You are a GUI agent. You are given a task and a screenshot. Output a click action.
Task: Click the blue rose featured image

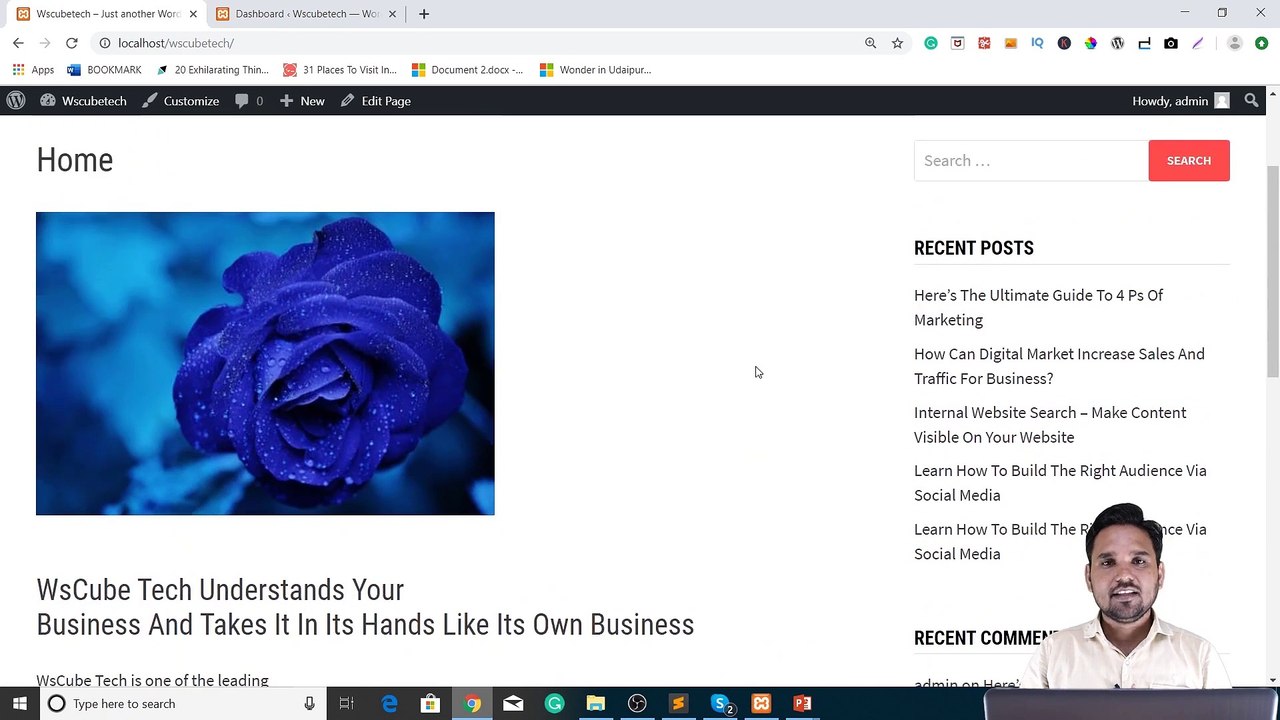(x=265, y=363)
